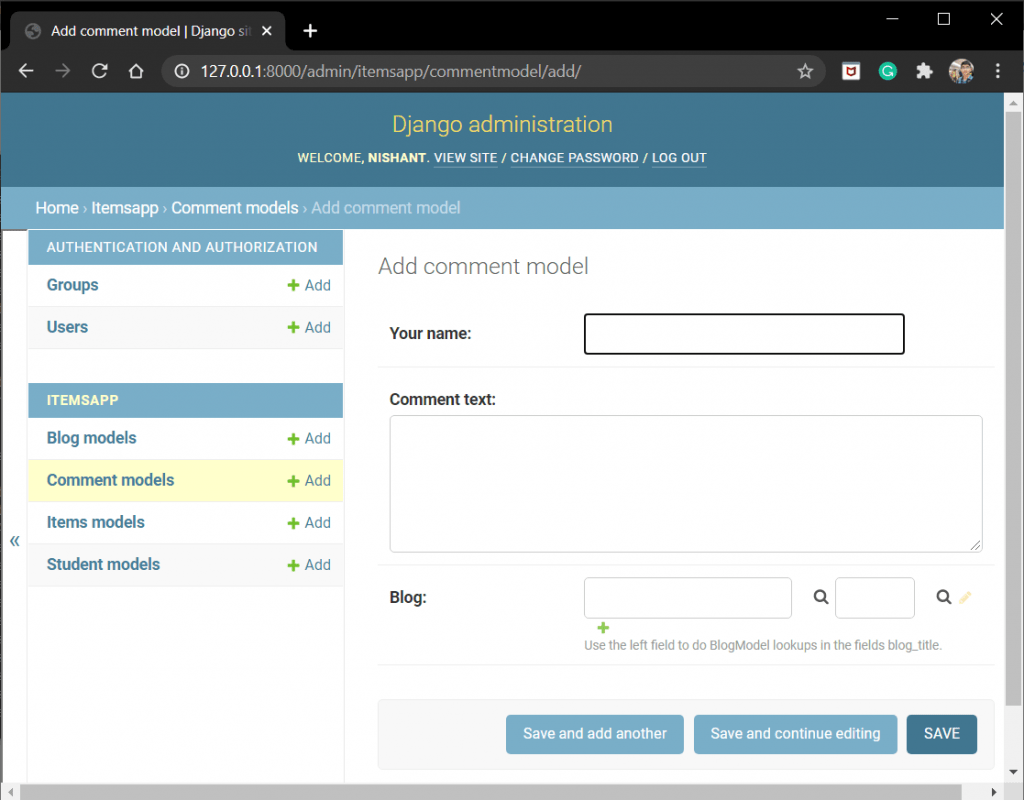Click CHANGE PASSWORD
The width and height of the screenshot is (1024, 800).
coord(574,158)
